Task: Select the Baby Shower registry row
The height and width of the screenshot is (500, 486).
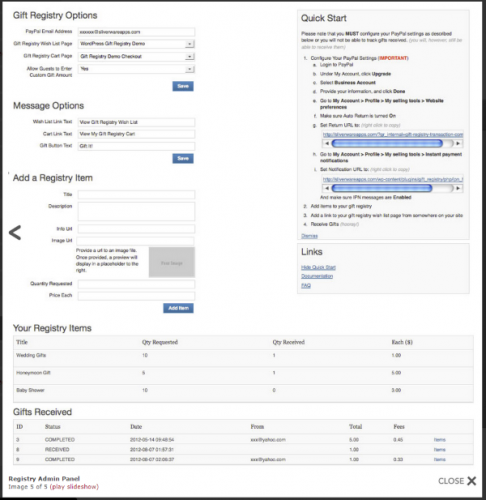Action: (243, 393)
